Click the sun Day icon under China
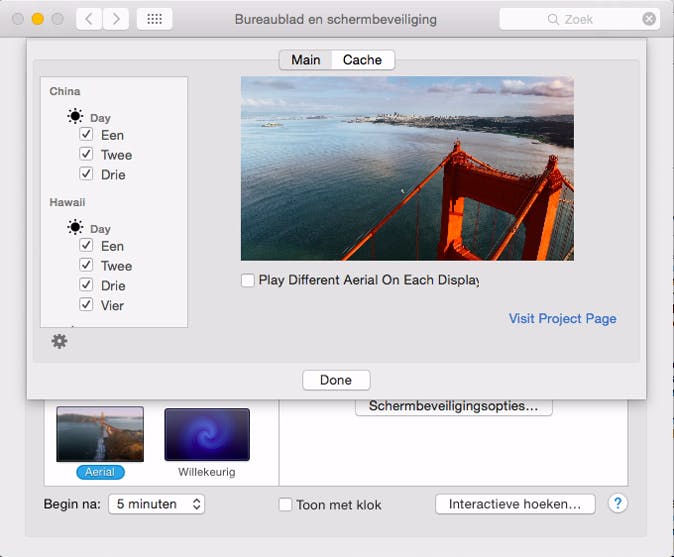 tap(75, 117)
